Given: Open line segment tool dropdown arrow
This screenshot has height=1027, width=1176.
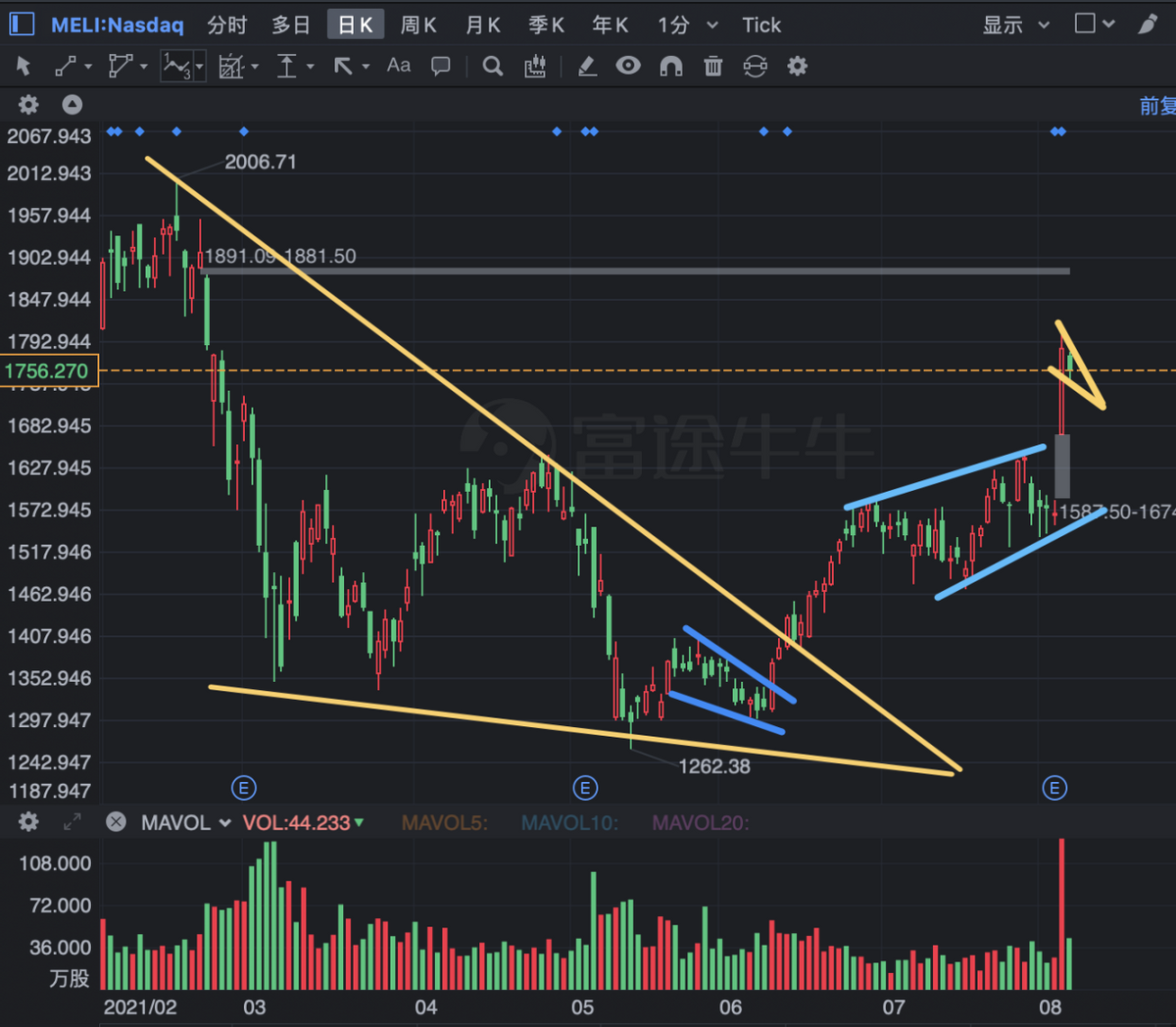Looking at the screenshot, I should click(88, 67).
